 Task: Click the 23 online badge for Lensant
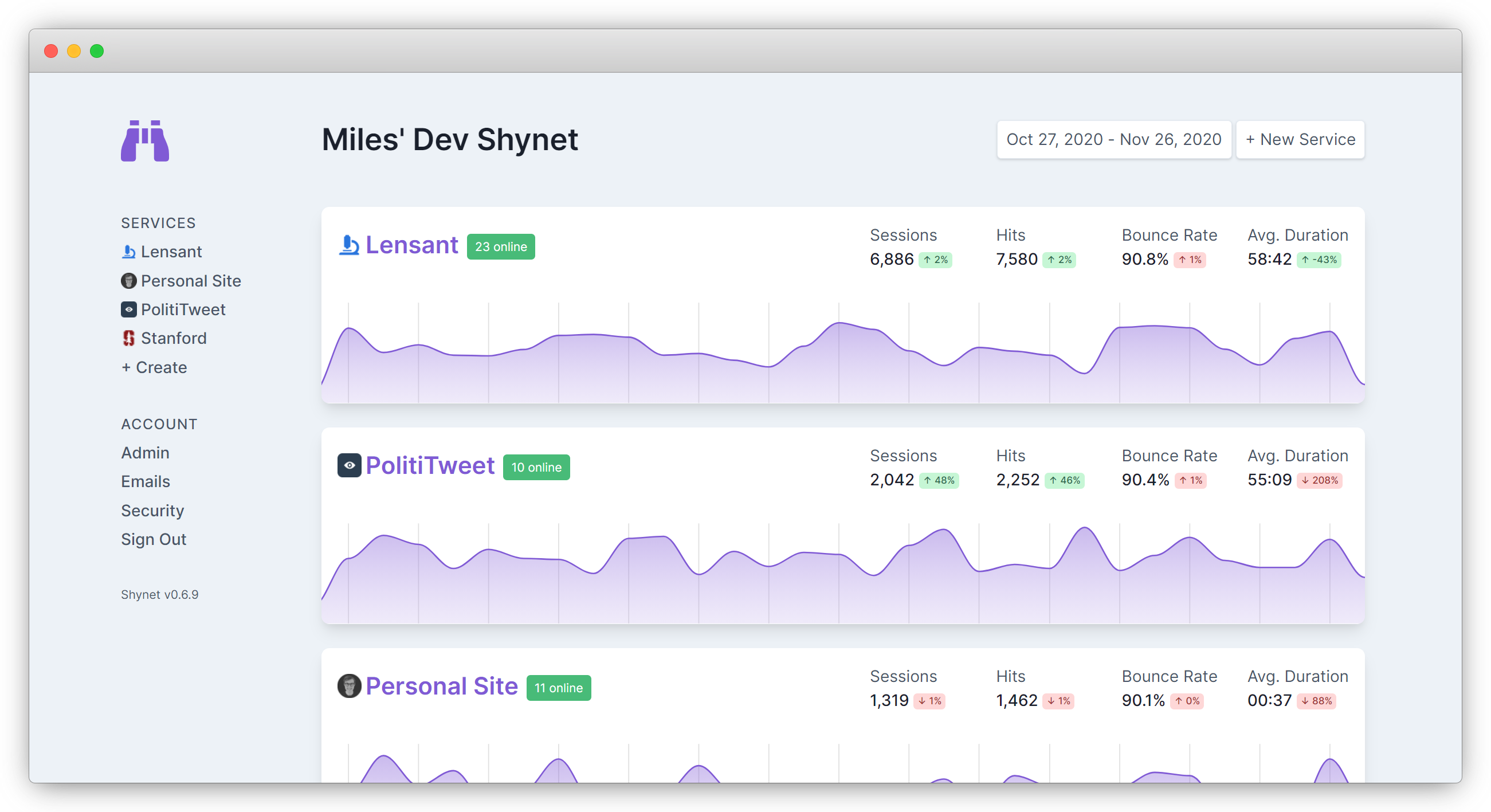(501, 246)
